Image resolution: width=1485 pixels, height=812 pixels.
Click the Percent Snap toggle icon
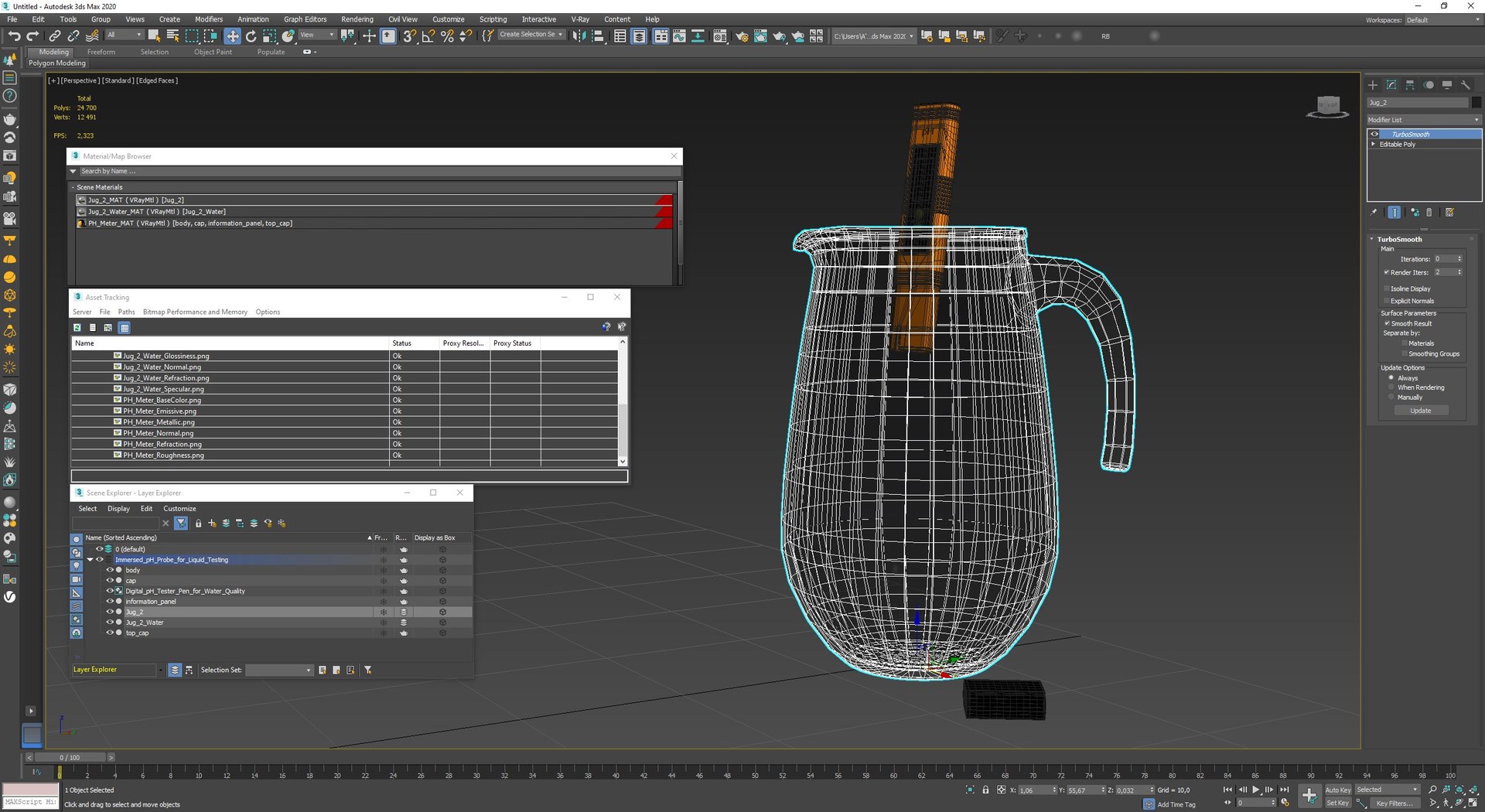(447, 36)
